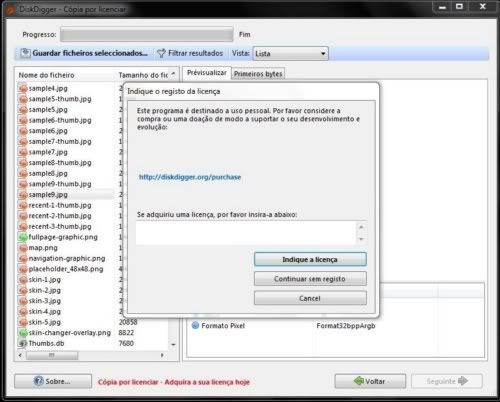Click inside the license key text field
This screenshot has width=500, height=402.
pos(246,233)
